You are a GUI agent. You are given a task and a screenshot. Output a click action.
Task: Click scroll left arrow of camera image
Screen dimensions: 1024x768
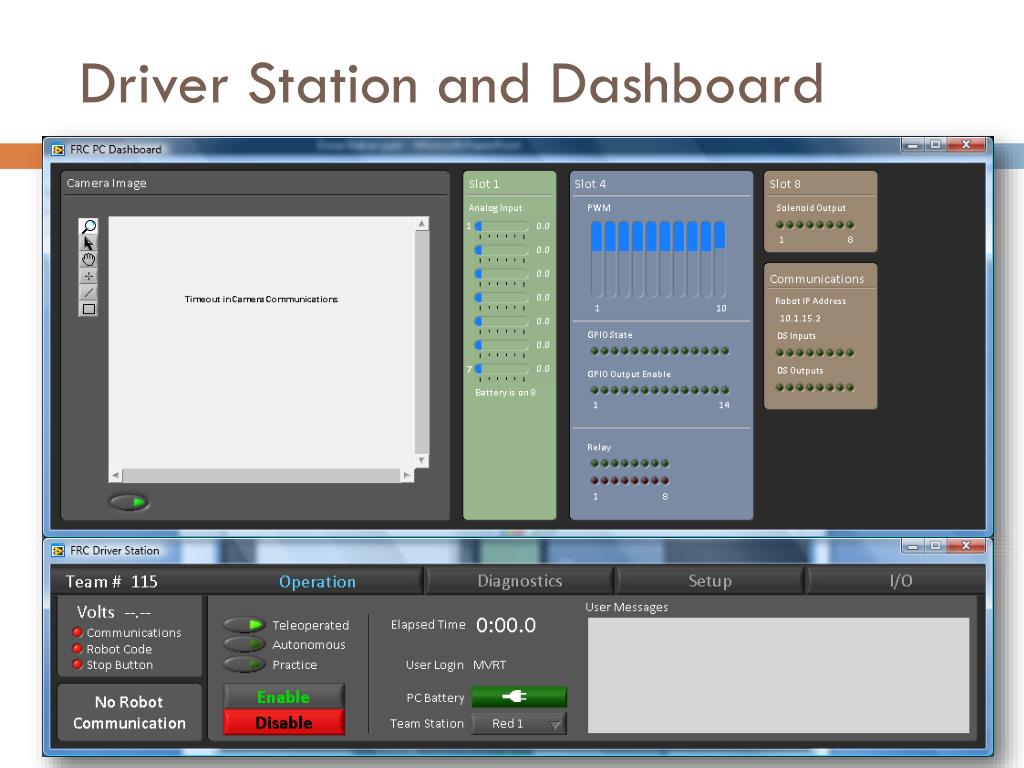pos(116,475)
